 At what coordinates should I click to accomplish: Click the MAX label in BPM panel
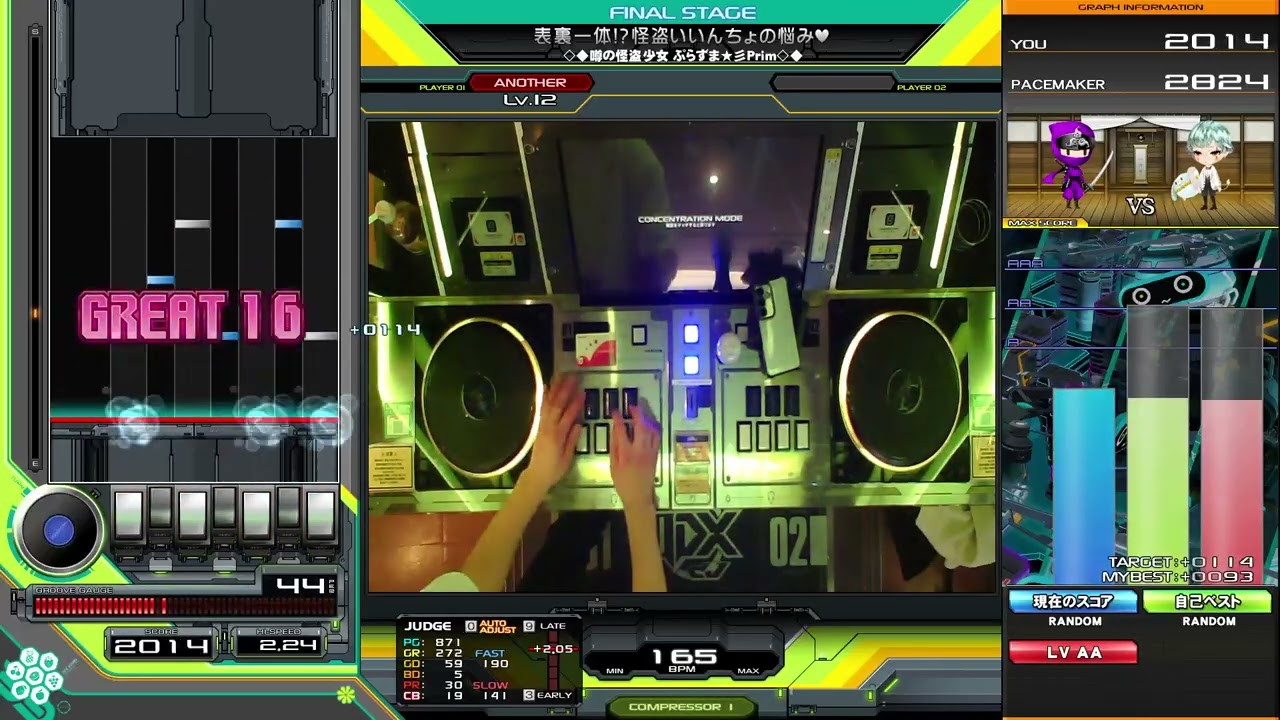[748, 671]
